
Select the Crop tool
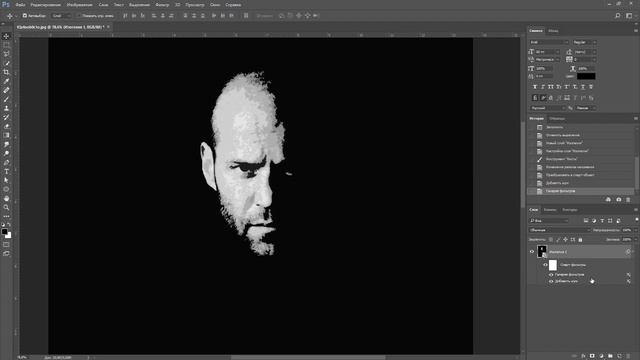click(x=6, y=72)
